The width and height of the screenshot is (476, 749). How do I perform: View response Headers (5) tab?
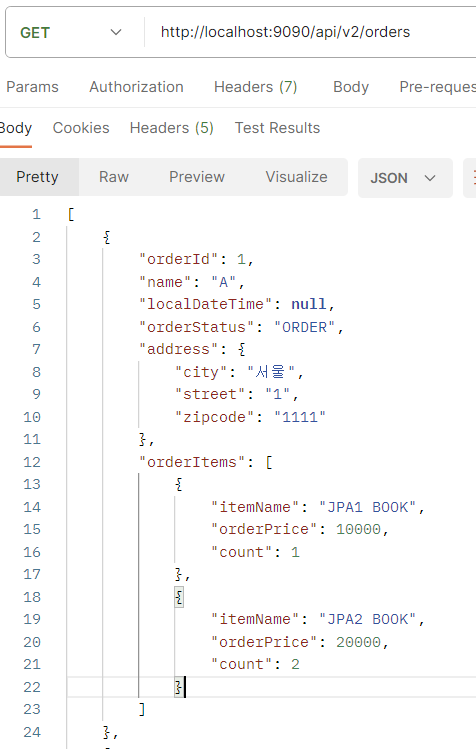click(172, 128)
